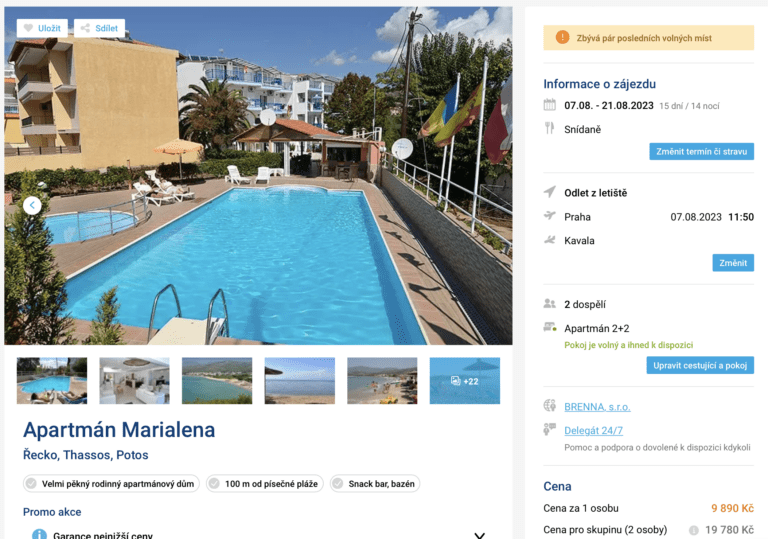
Task: Click the heart icon on Uložit
Action: point(28,28)
